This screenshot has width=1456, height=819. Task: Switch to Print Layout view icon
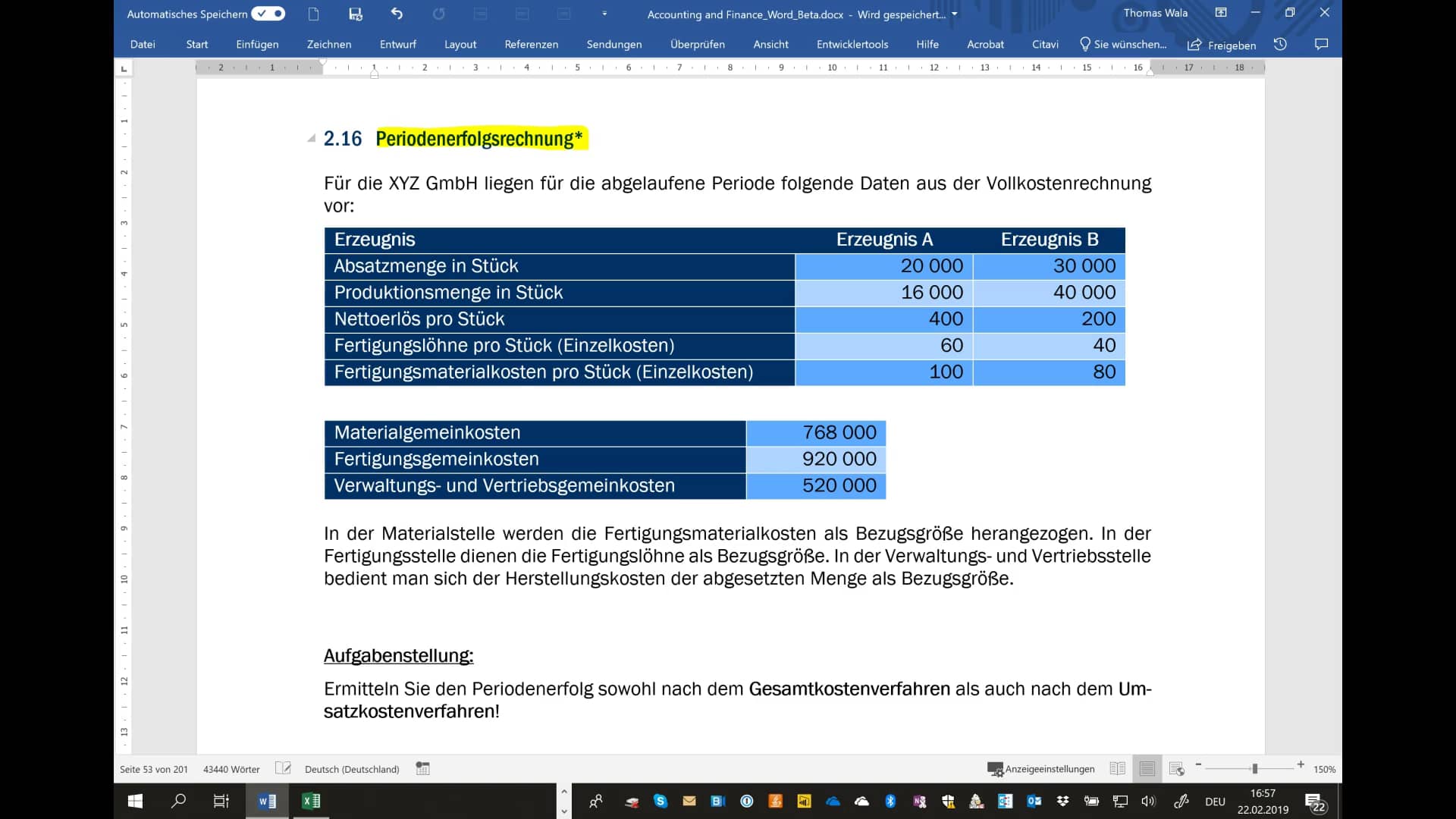click(1147, 769)
